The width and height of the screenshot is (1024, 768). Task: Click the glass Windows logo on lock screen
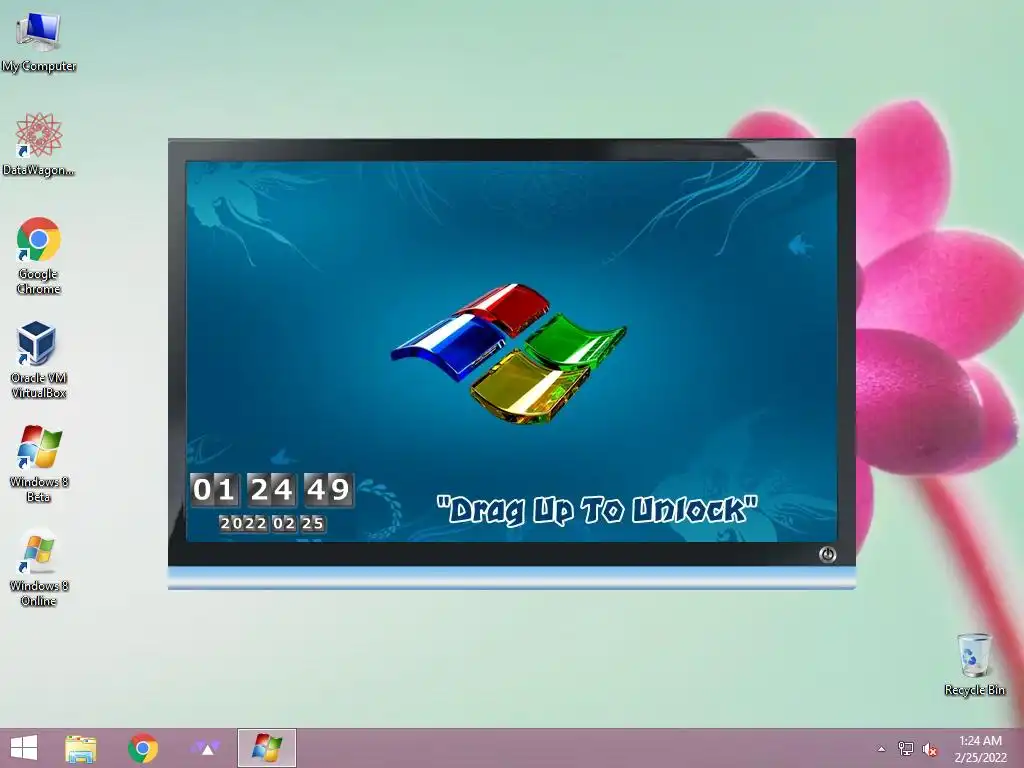point(509,353)
